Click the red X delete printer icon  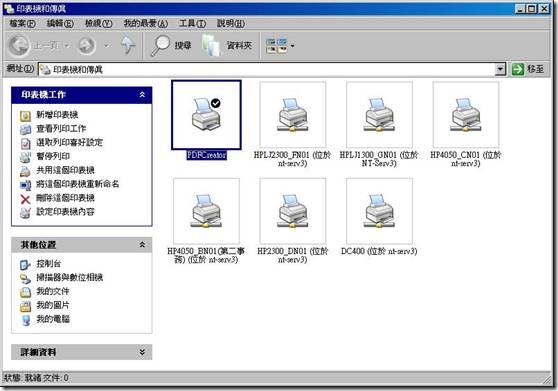click(x=25, y=199)
